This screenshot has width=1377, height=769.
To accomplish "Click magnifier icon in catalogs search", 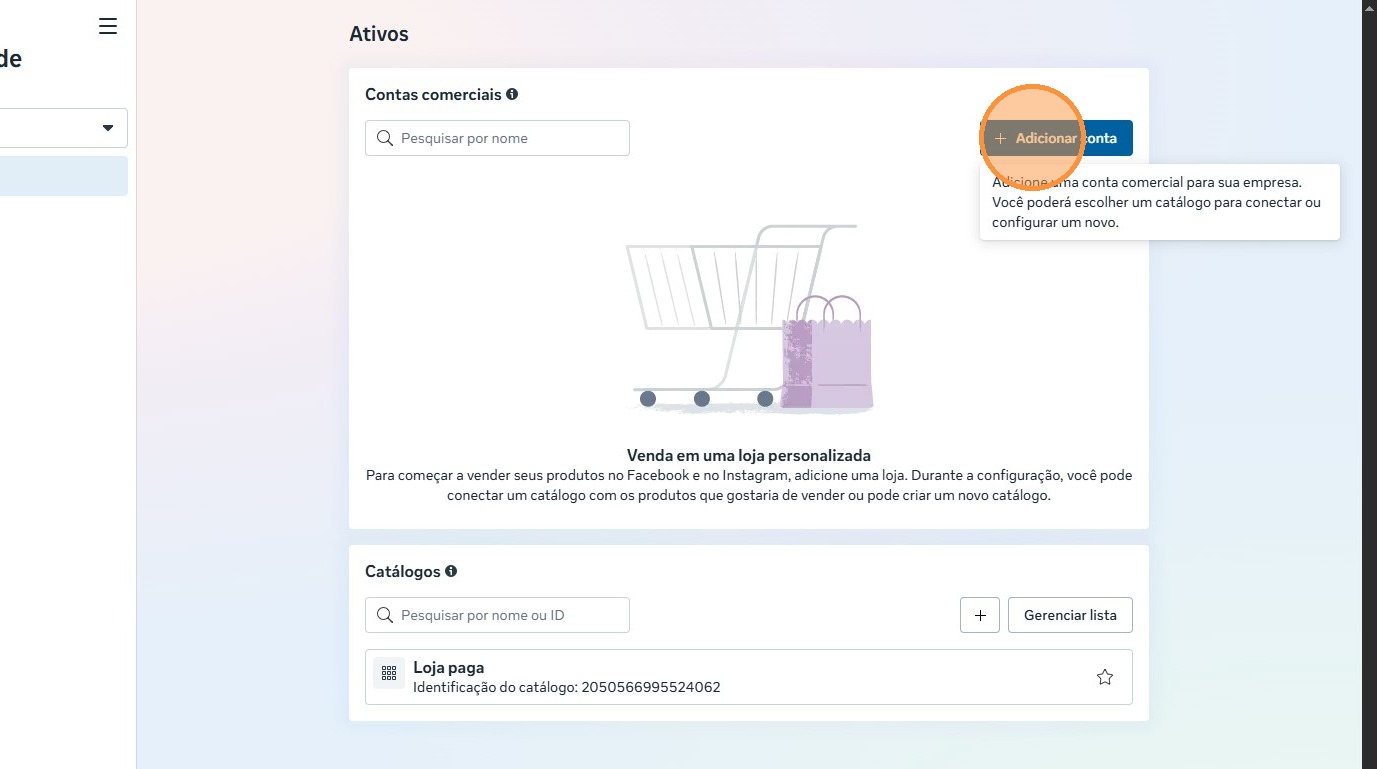I will 385,615.
